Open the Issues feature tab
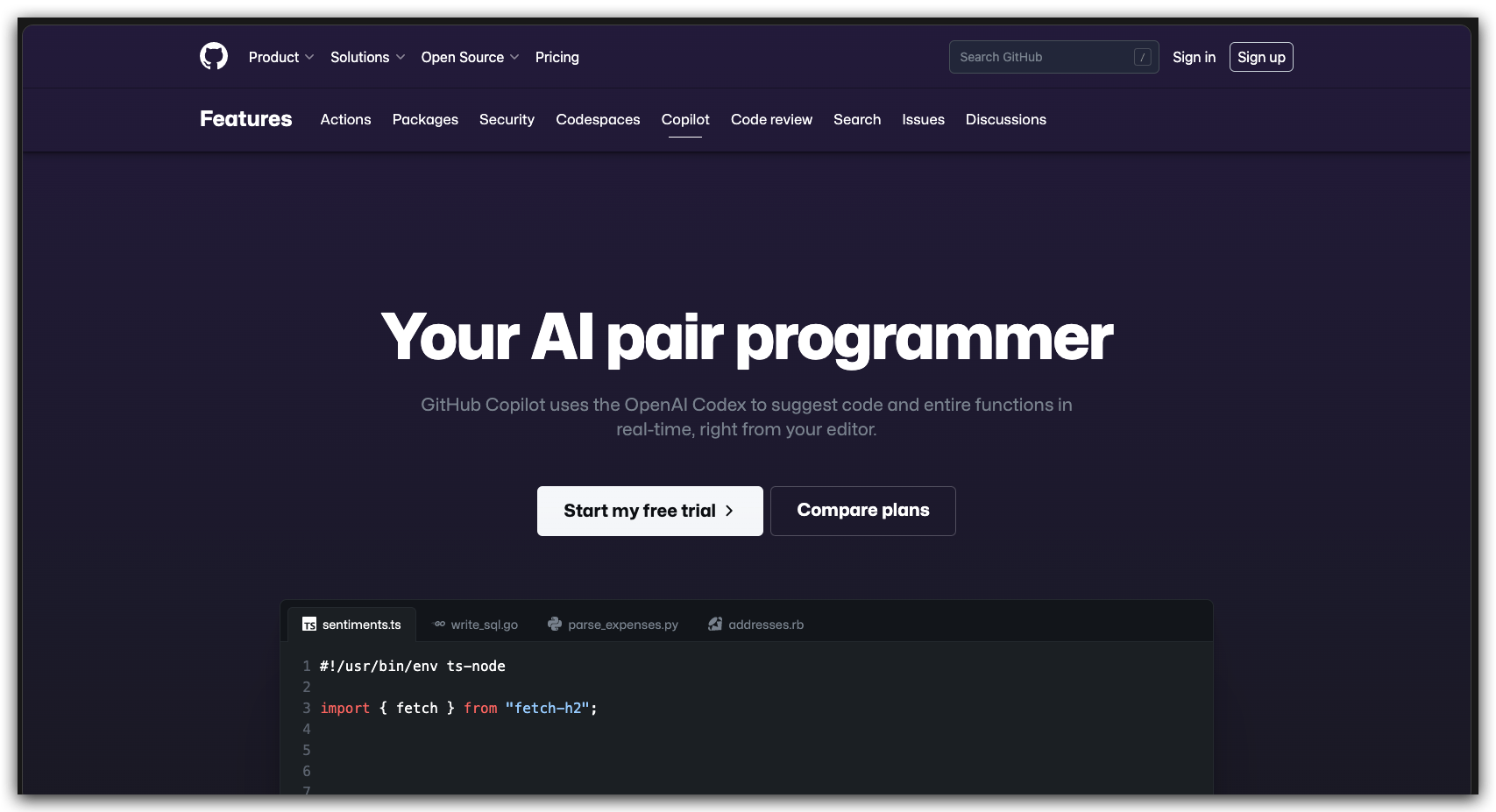The image size is (1496, 812). tap(923, 119)
